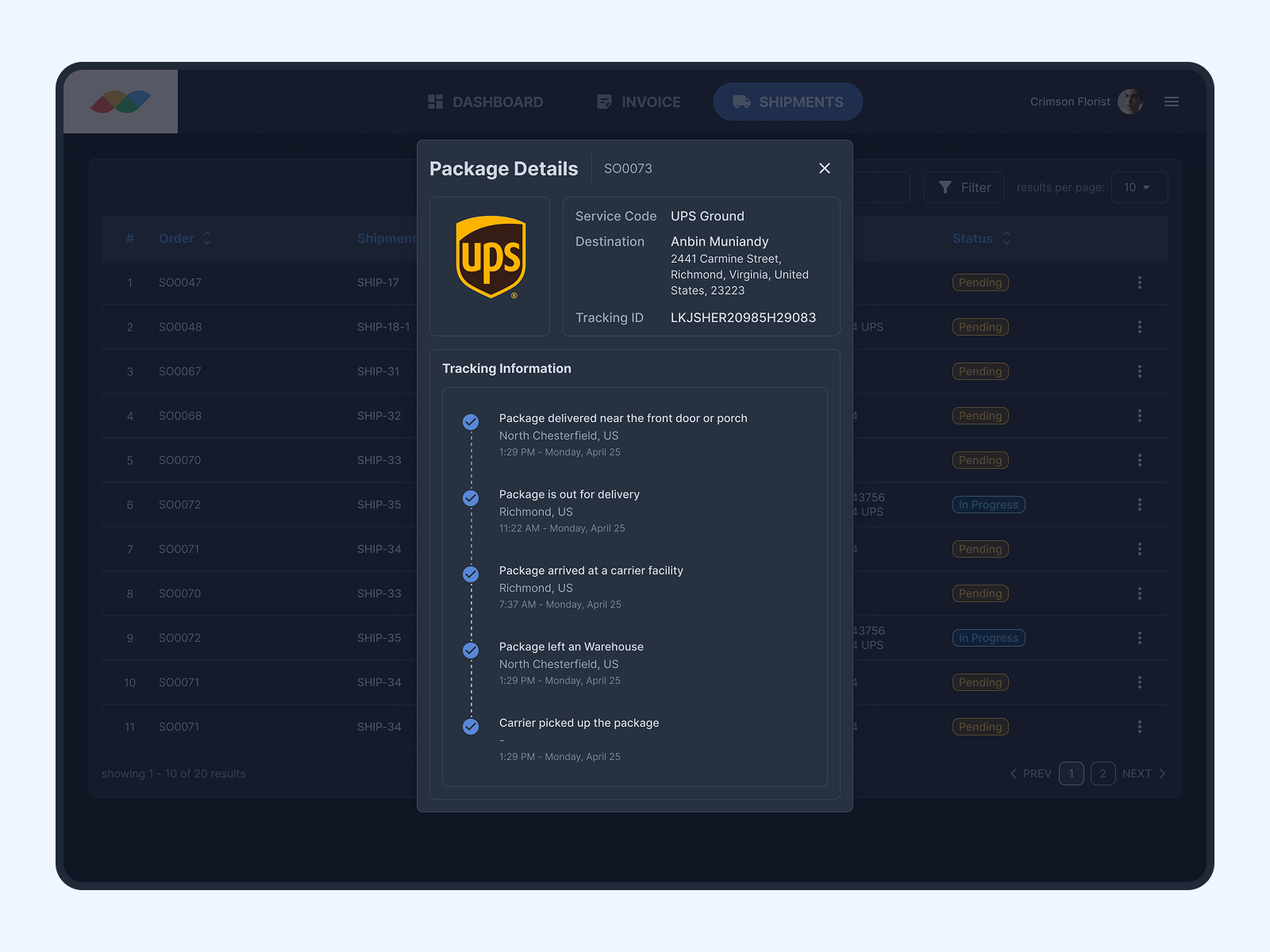Click Pending status of SO0047
Screen dimensions: 1270x952
[980, 282]
